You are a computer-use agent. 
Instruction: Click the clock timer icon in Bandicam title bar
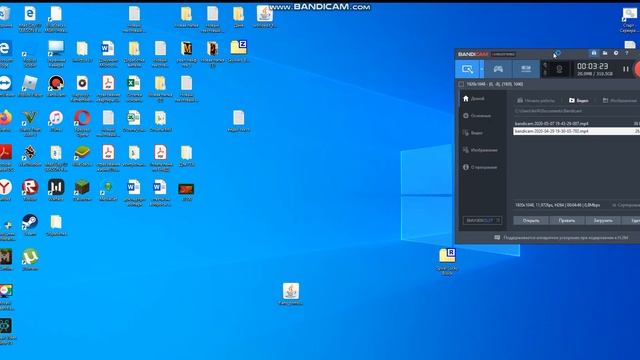pos(616,53)
